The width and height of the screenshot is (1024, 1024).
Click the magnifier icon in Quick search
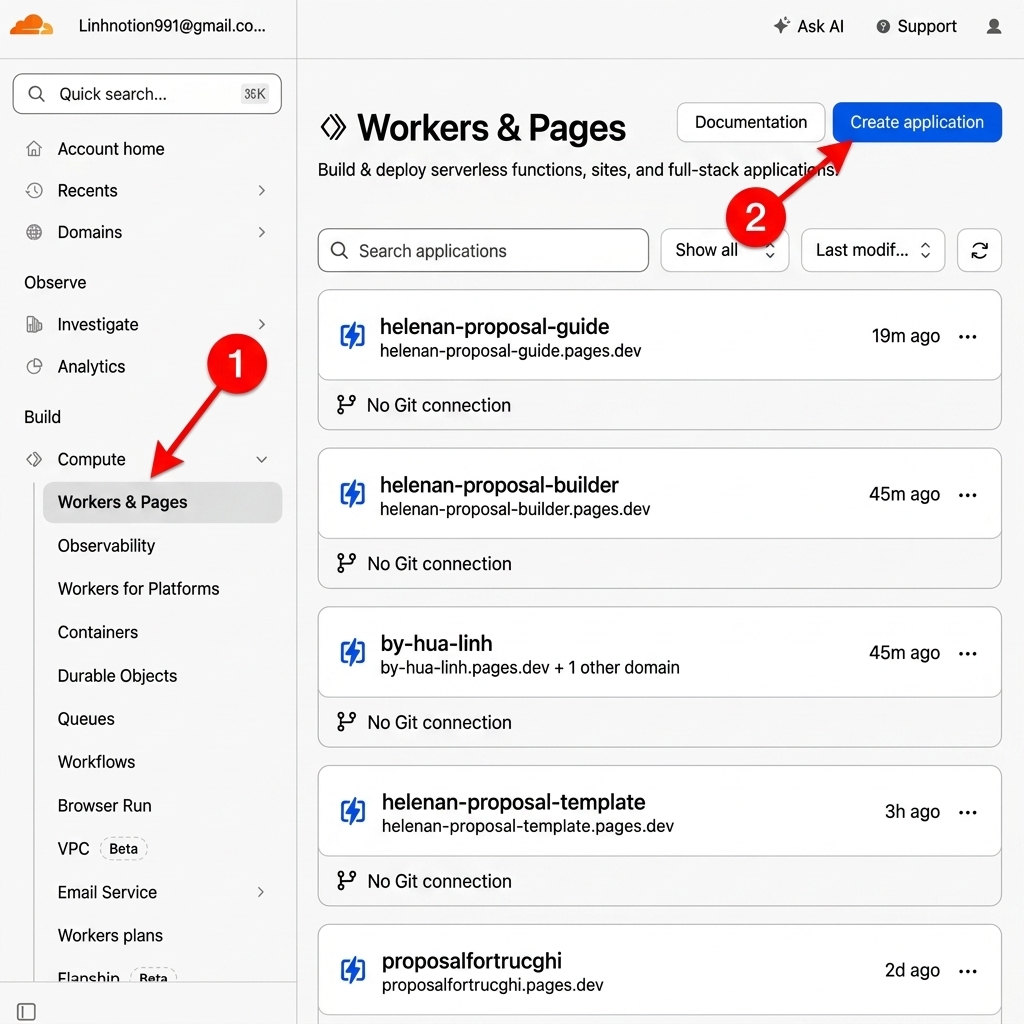(37, 94)
